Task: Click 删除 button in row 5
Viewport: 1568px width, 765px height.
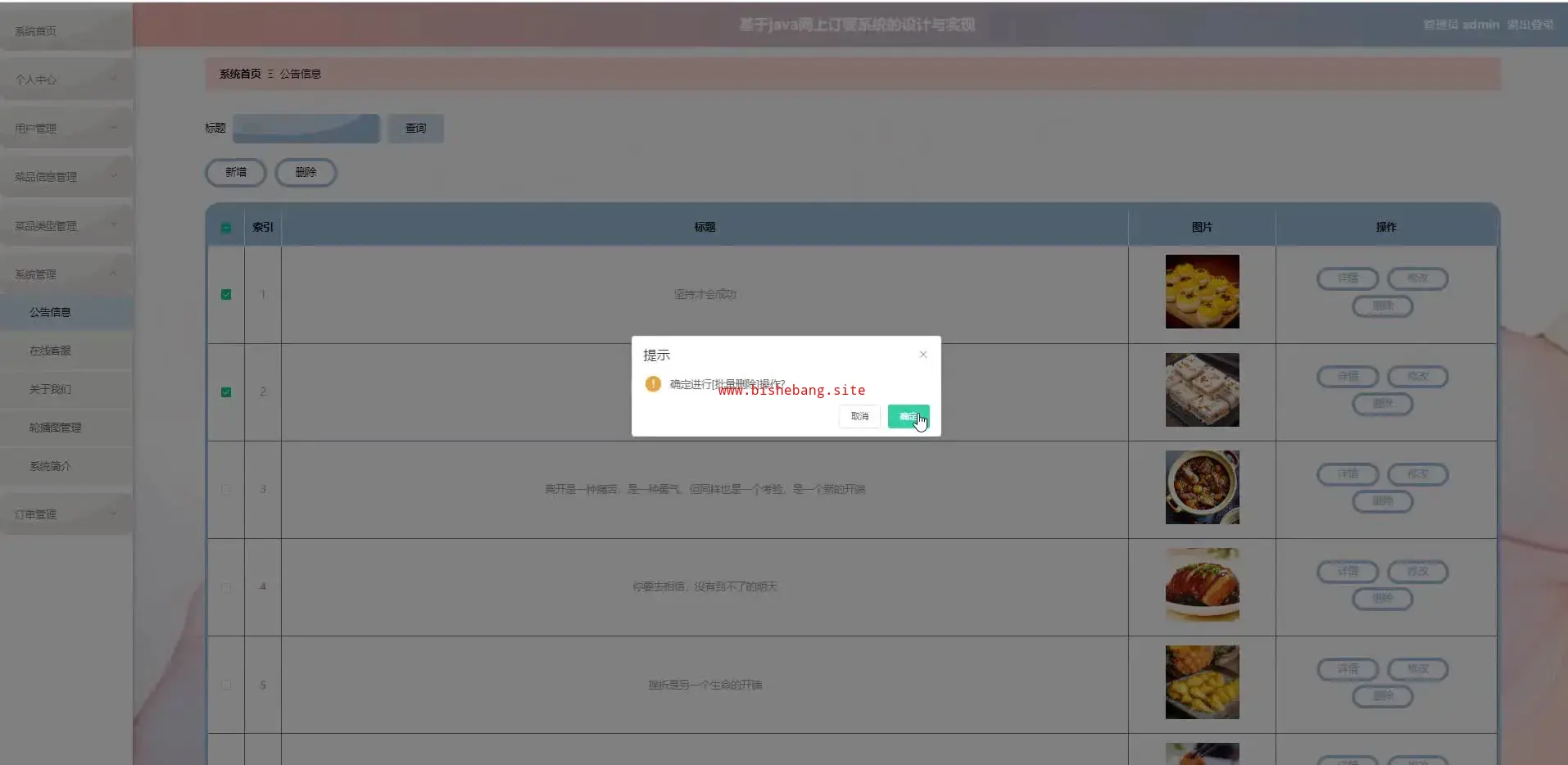Action: pos(1383,696)
